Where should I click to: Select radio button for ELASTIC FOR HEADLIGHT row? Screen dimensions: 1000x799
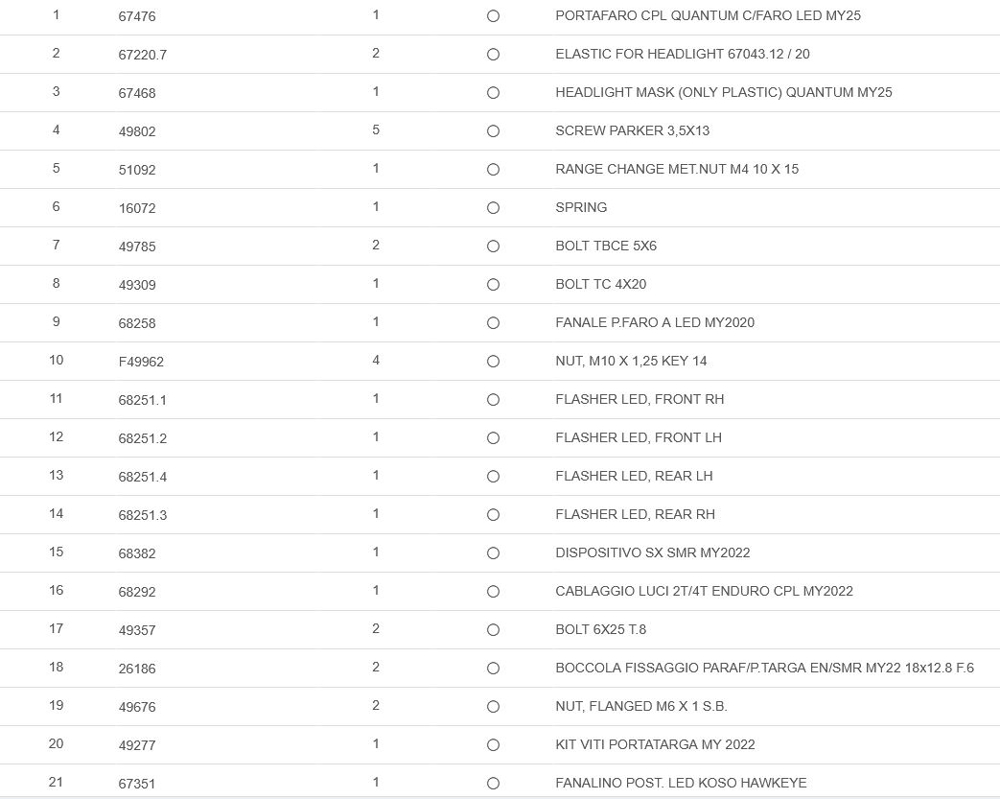[x=493, y=54]
